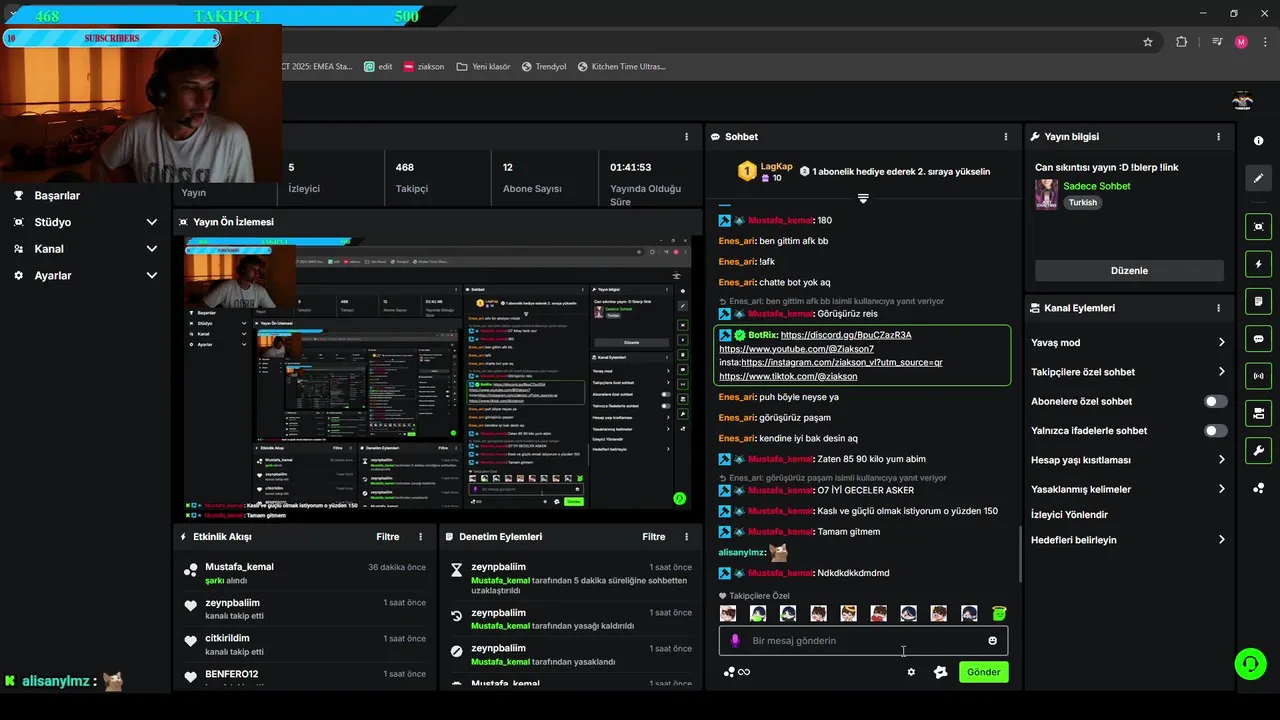Image resolution: width=1280 pixels, height=720 pixels.
Task: Open Hedefleri belirleyin options
Action: pos(1128,540)
